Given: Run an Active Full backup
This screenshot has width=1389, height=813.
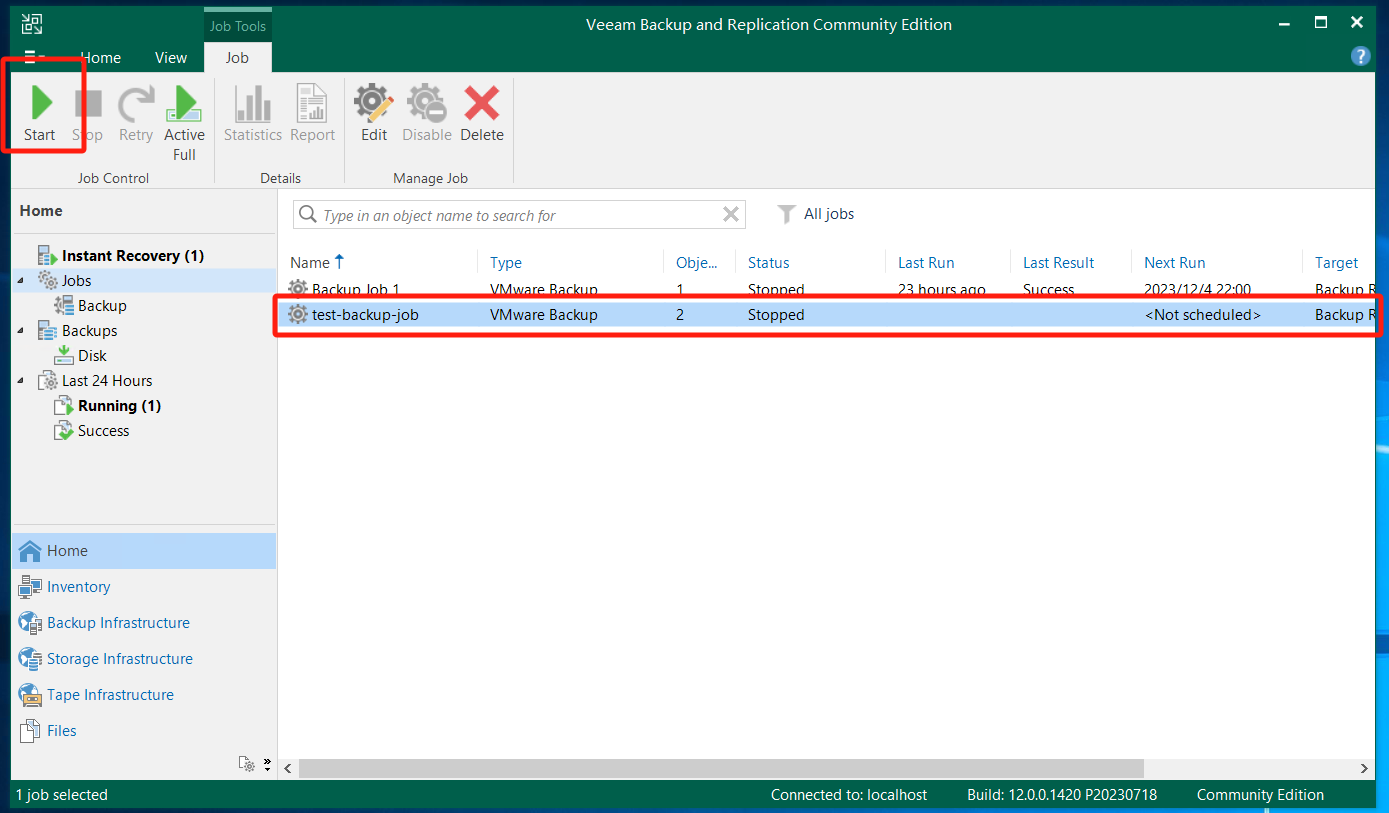Looking at the screenshot, I should pyautogui.click(x=184, y=123).
